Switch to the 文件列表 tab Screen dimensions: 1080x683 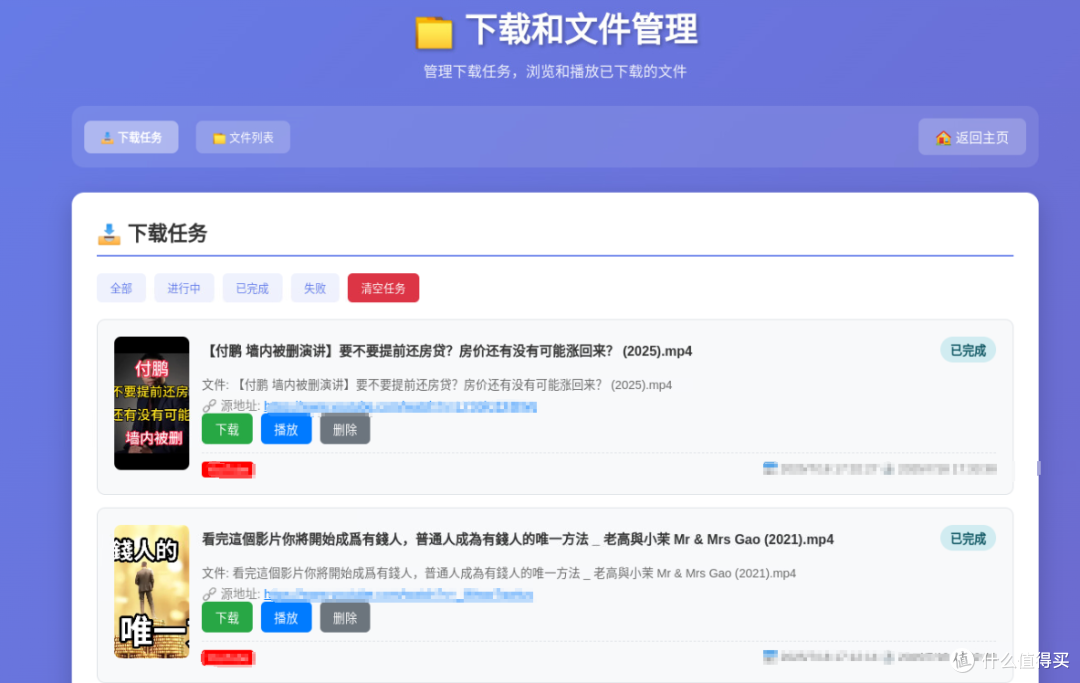click(242, 137)
